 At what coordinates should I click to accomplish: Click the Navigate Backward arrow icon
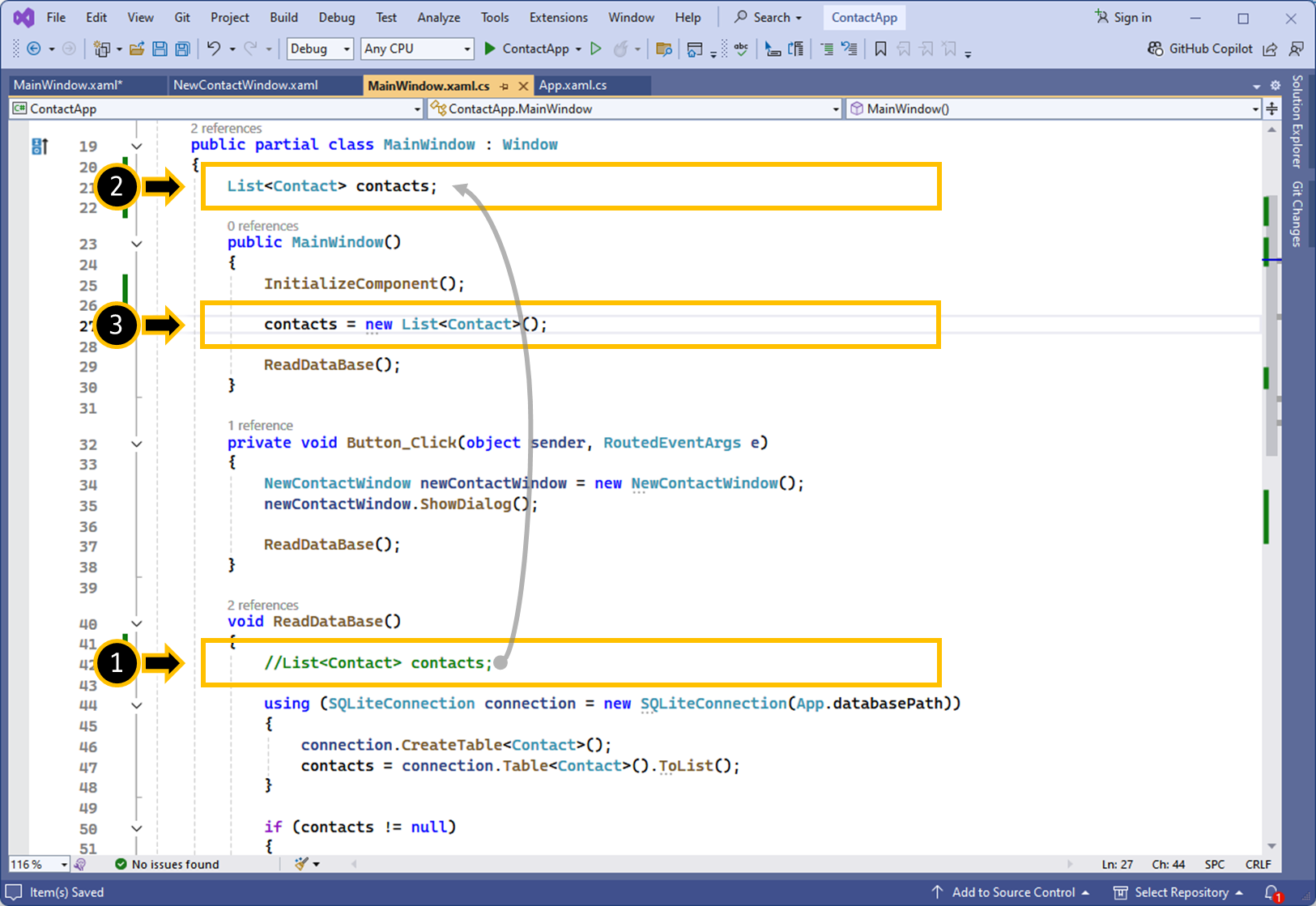[34, 49]
